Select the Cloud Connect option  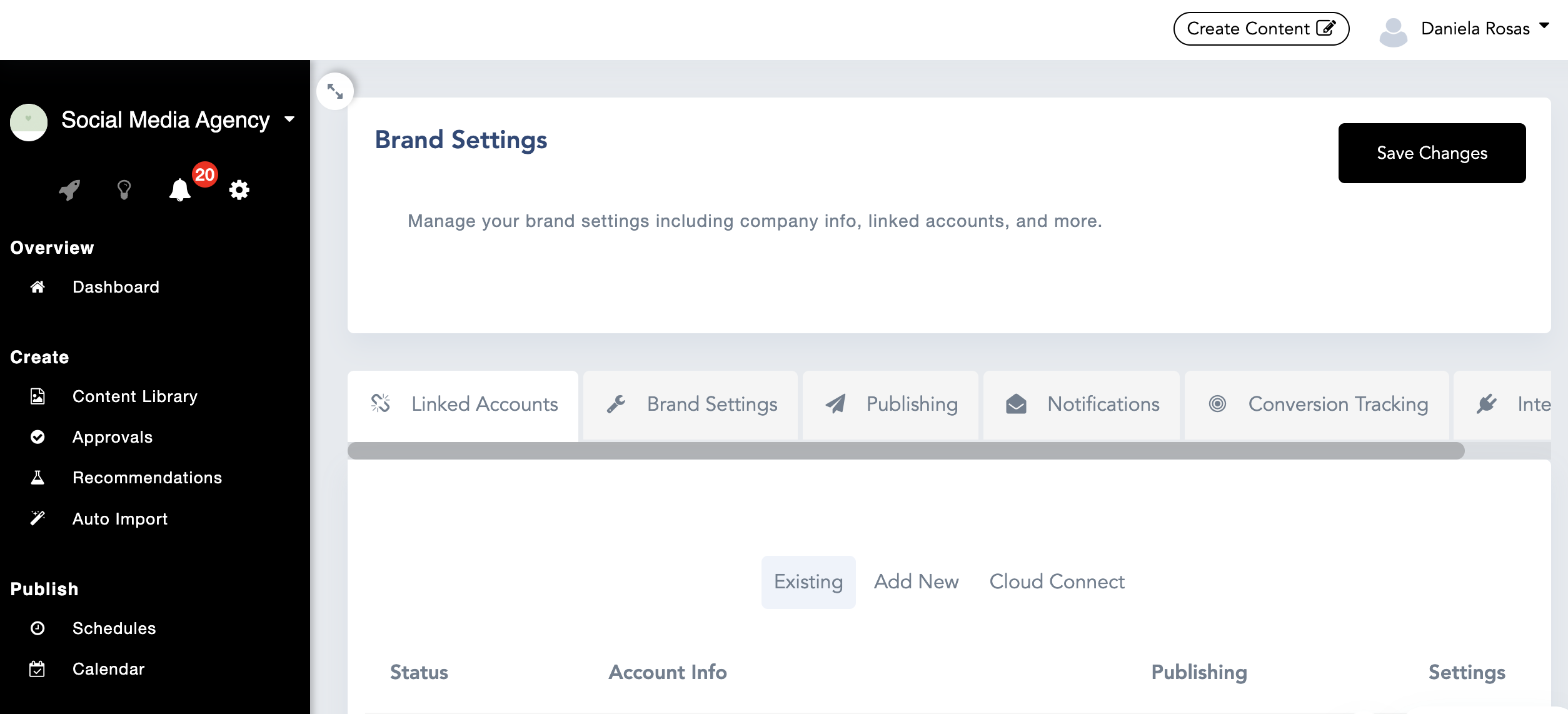click(1057, 582)
